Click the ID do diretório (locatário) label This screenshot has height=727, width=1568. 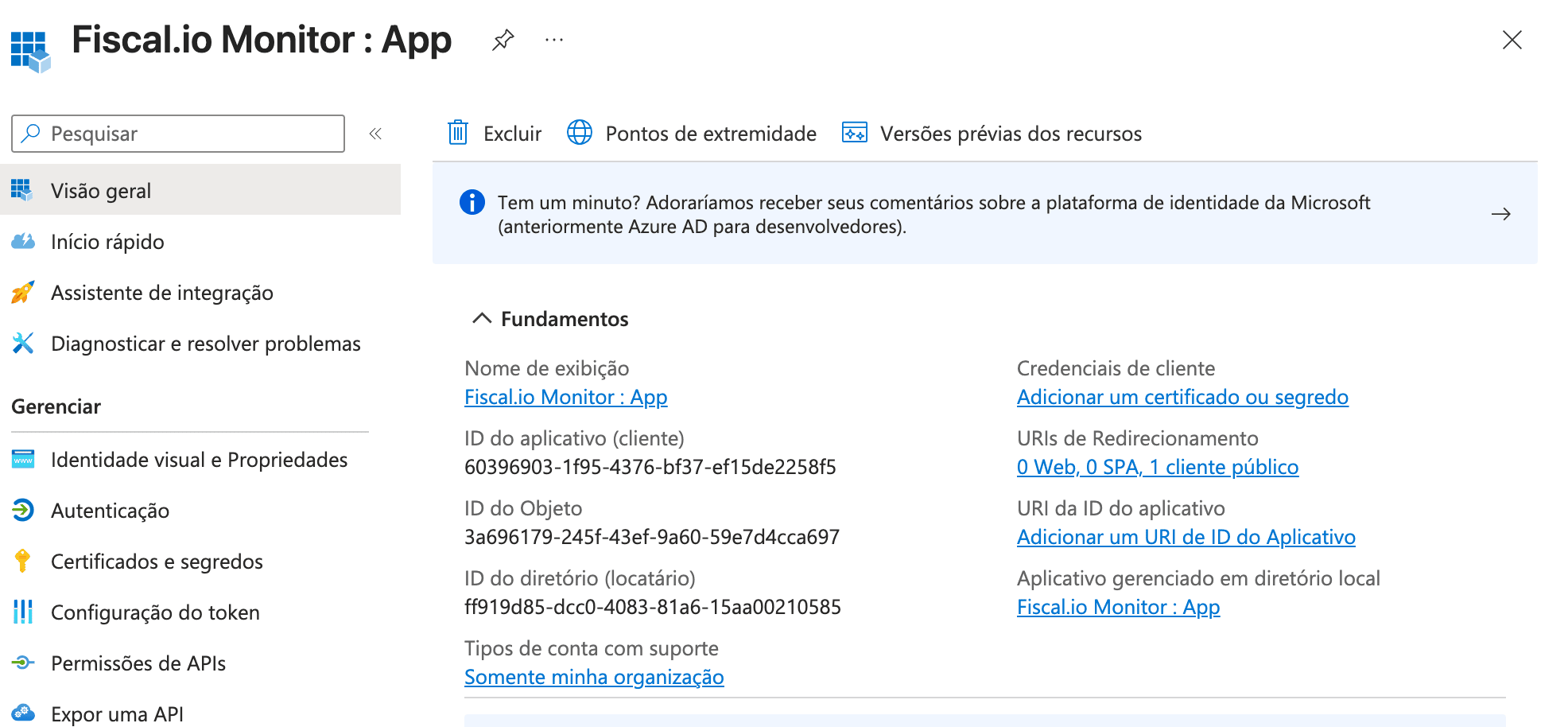tap(580, 578)
